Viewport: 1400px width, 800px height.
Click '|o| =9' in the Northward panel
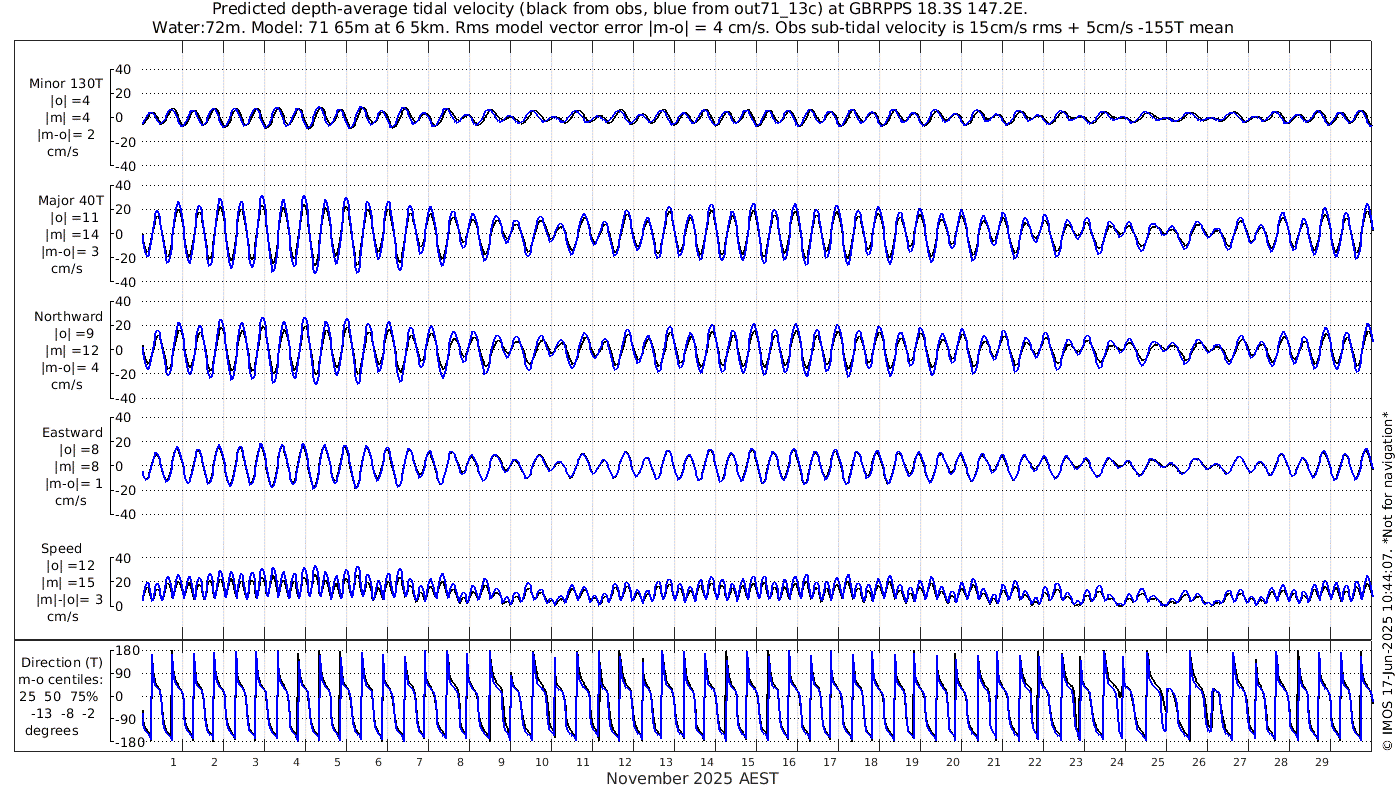[x=73, y=333]
